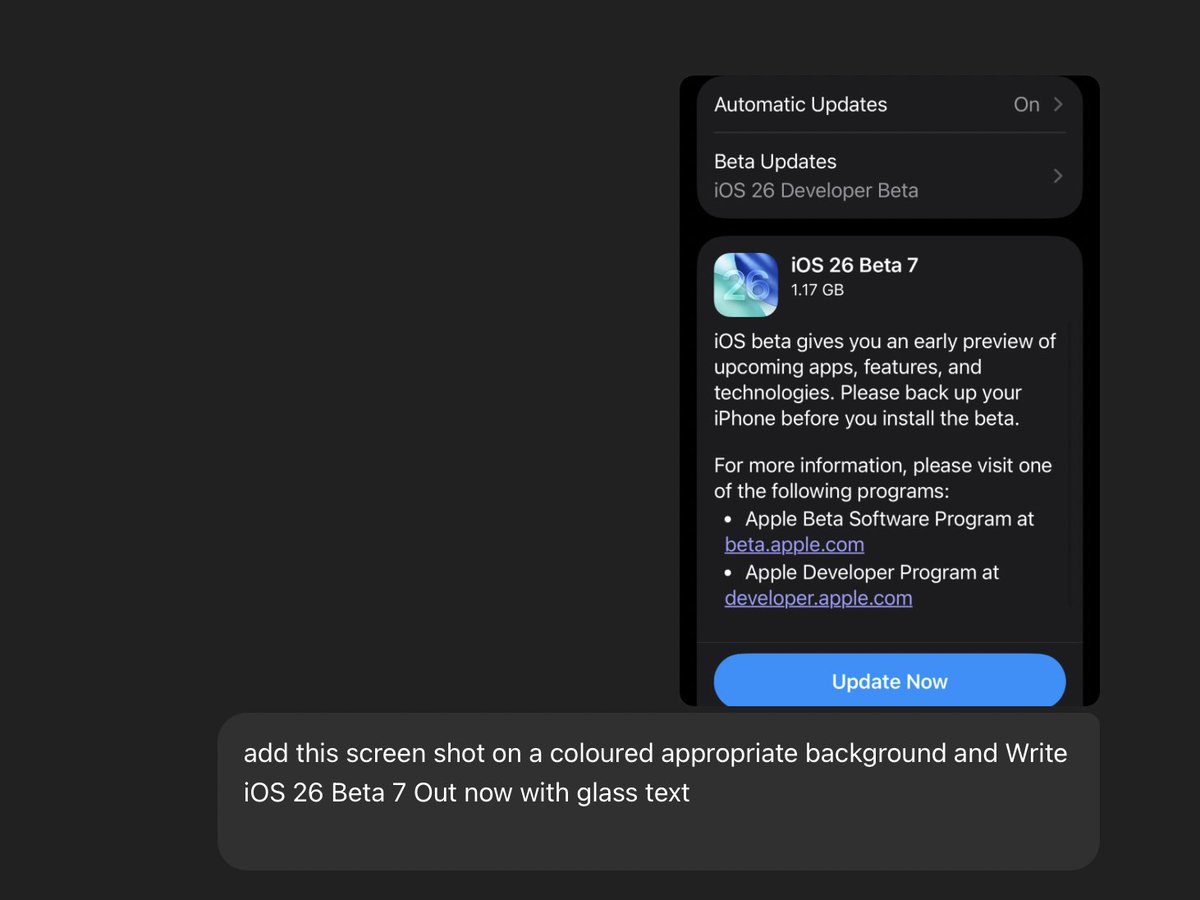Click the update description scrollbar
Viewport: 1200px width, 900px height.
(1068, 465)
